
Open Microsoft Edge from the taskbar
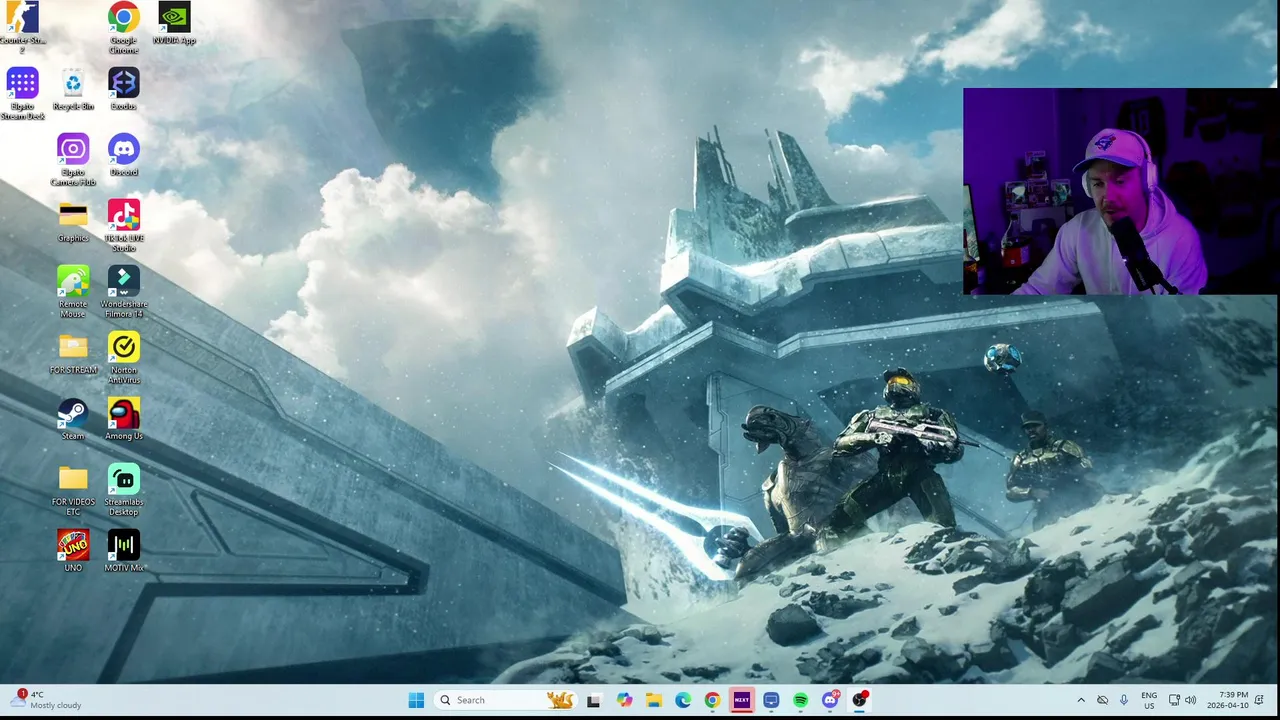pos(683,700)
